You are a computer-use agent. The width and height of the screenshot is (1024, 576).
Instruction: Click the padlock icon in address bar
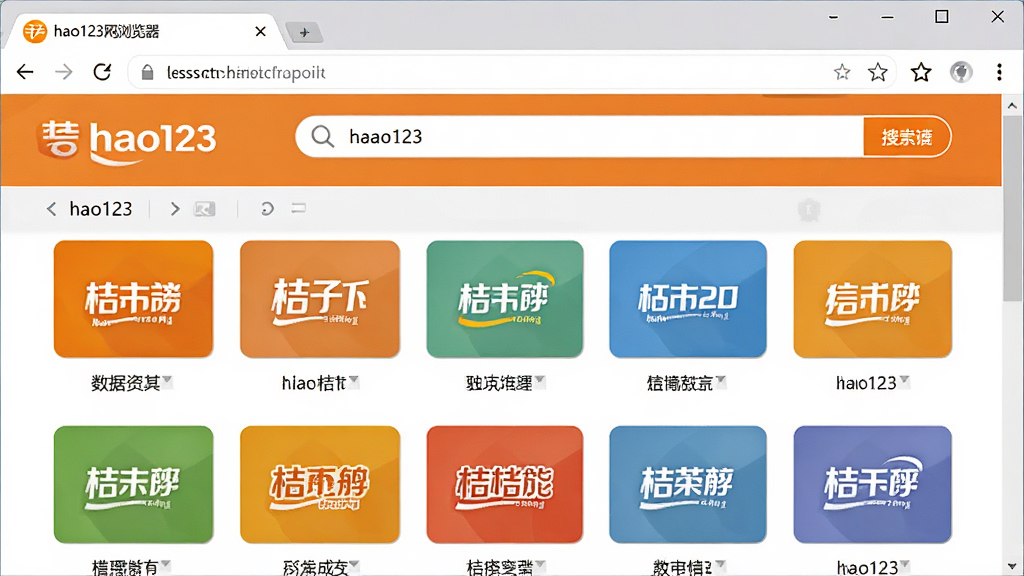(148, 72)
